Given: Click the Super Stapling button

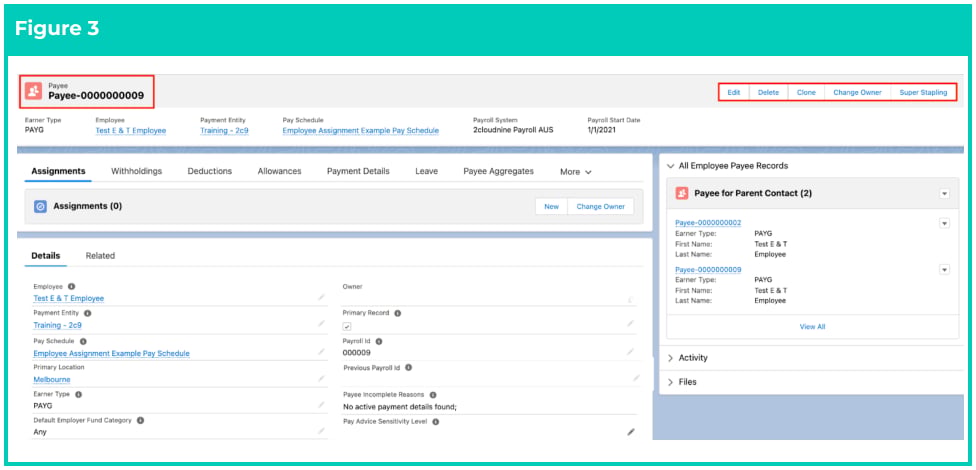Looking at the screenshot, I should [x=923, y=92].
